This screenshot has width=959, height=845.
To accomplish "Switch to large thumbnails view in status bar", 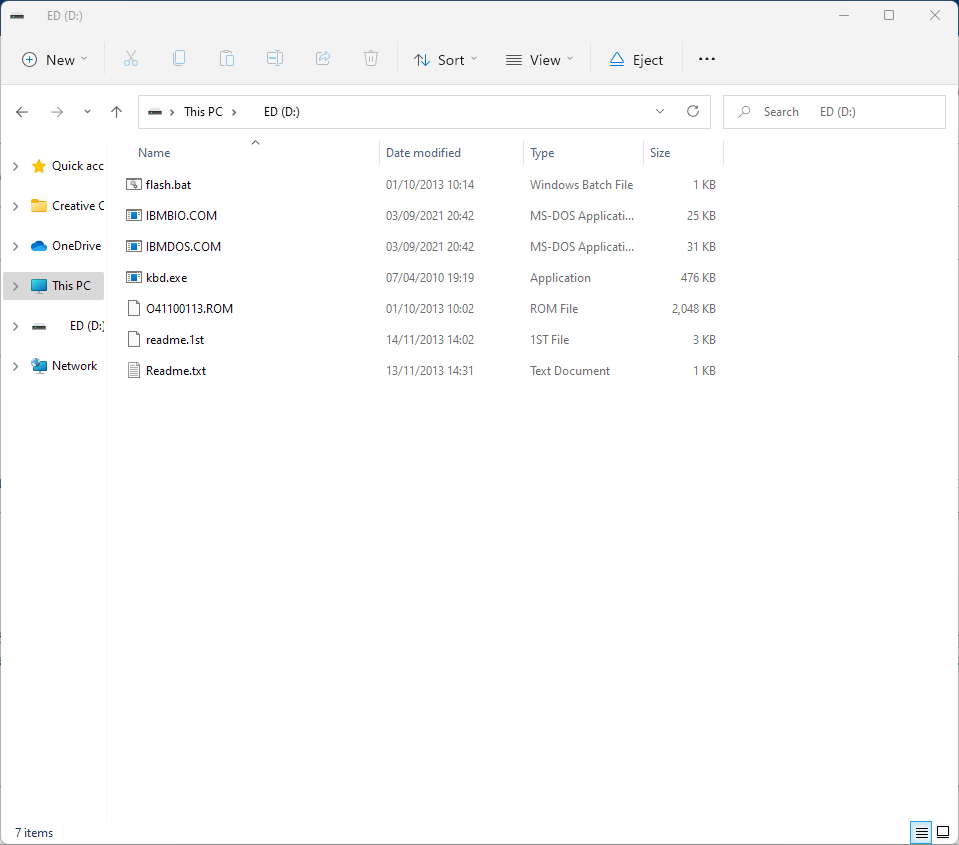I will click(x=942, y=832).
